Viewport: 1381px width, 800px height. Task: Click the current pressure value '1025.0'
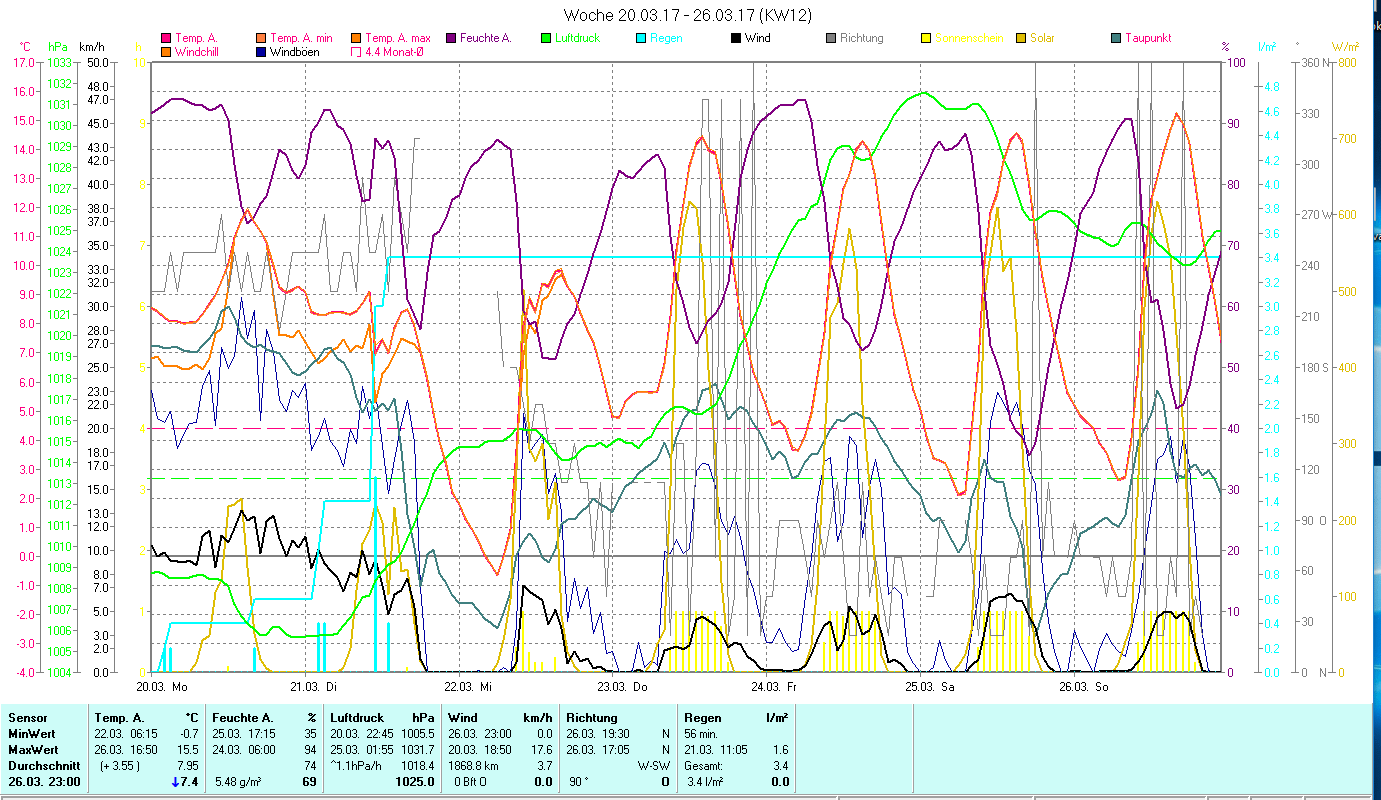(415, 782)
